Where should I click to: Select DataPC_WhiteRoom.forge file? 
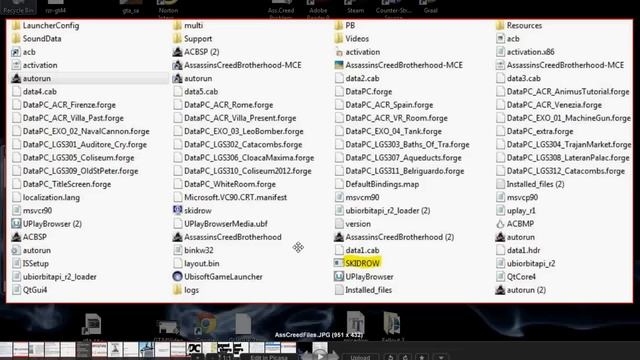tap(230, 184)
